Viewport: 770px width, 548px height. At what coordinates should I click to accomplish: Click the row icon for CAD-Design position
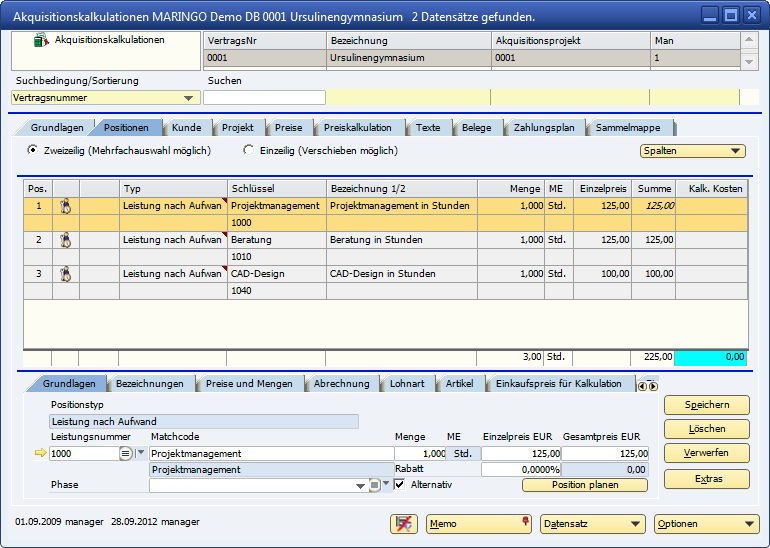point(65,274)
